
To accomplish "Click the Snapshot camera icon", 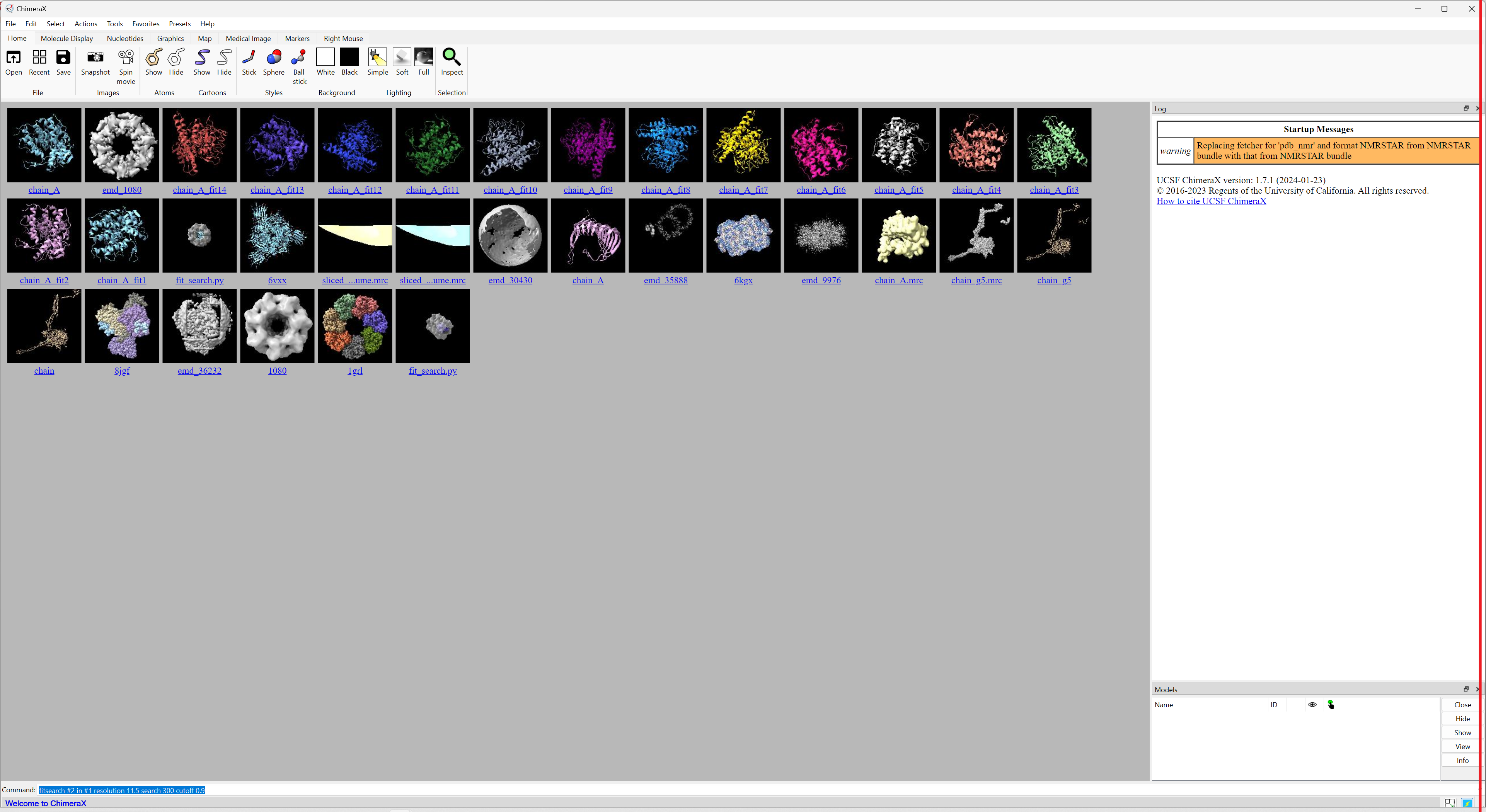I will pos(95,58).
